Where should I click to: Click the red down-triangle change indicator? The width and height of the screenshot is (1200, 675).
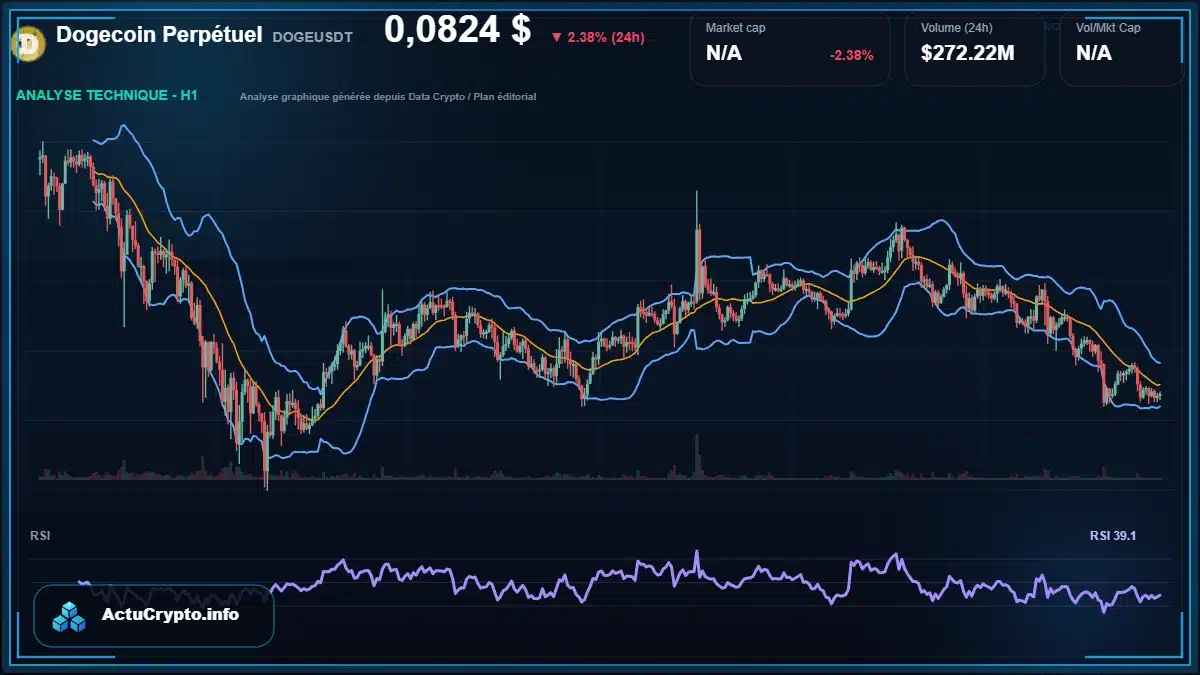(x=556, y=38)
